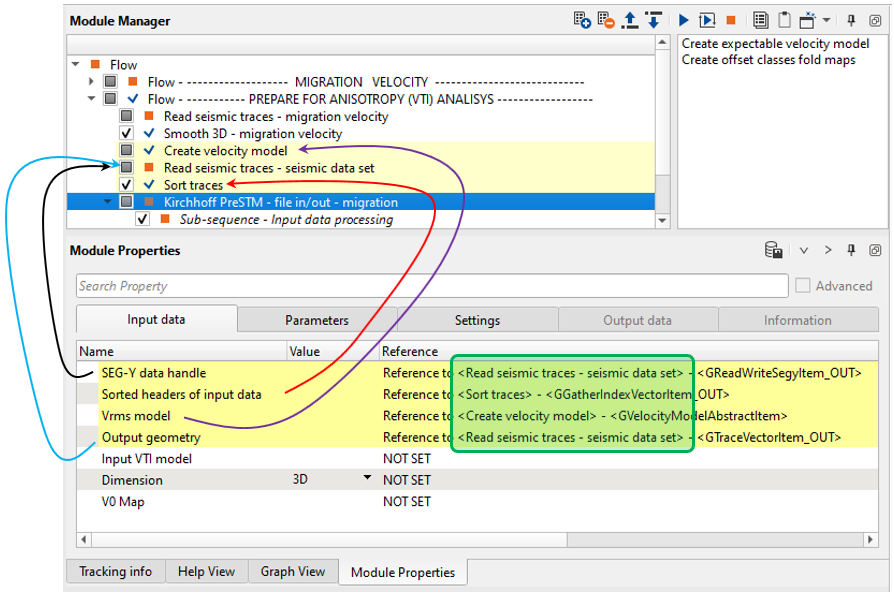Expand the Flow - MIGRATION VELOCITY tree node

(93, 82)
